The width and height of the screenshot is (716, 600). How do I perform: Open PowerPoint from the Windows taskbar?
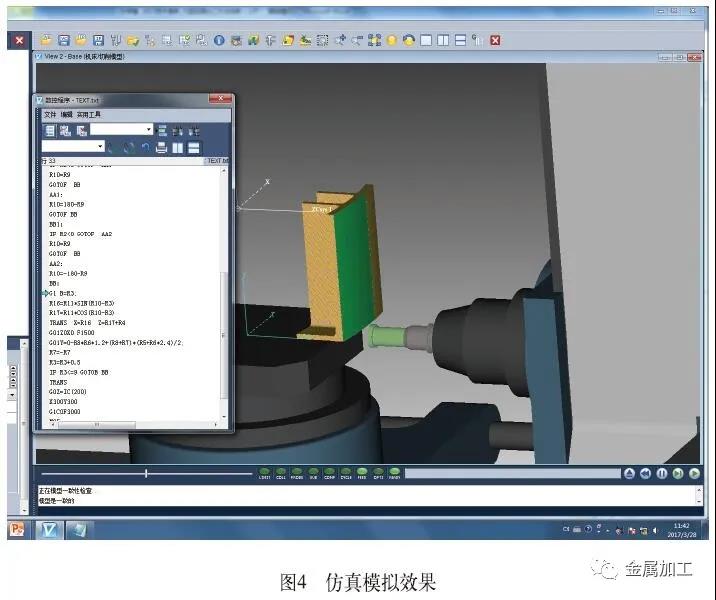pyautogui.click(x=17, y=529)
